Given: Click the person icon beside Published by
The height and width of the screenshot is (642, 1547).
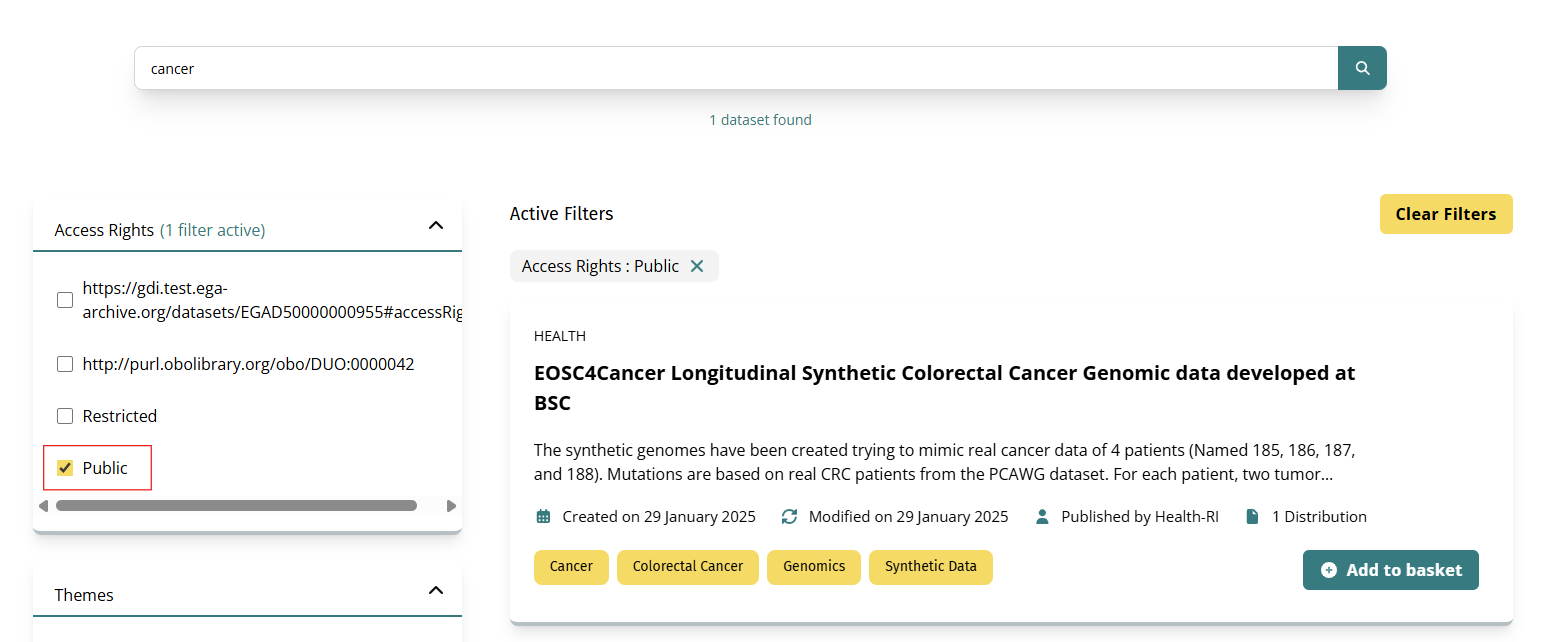Looking at the screenshot, I should coord(1042,517).
